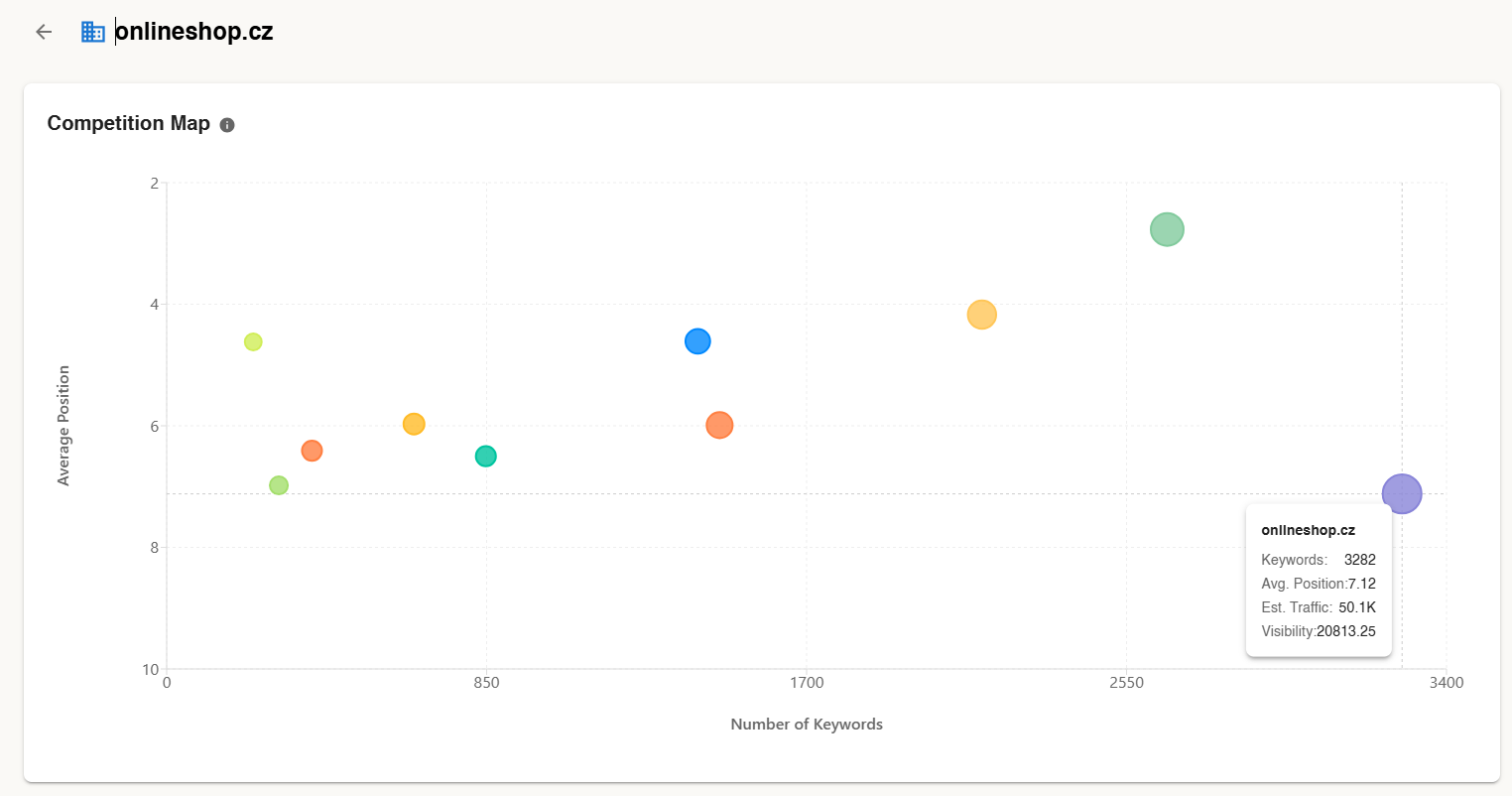
Task: Click the larger orange bubble beside blue bubble
Action: click(x=719, y=425)
